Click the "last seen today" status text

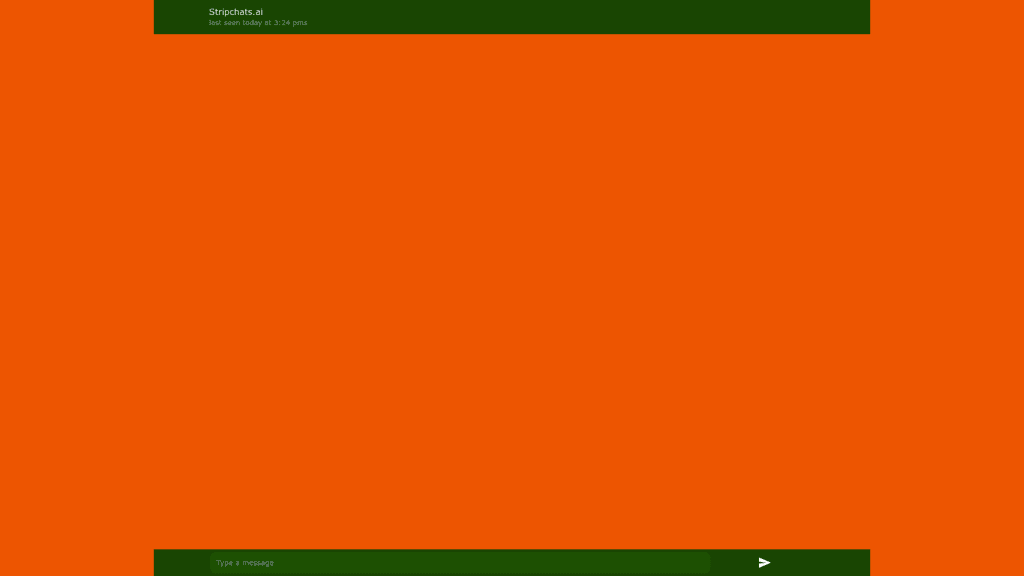click(x=258, y=23)
